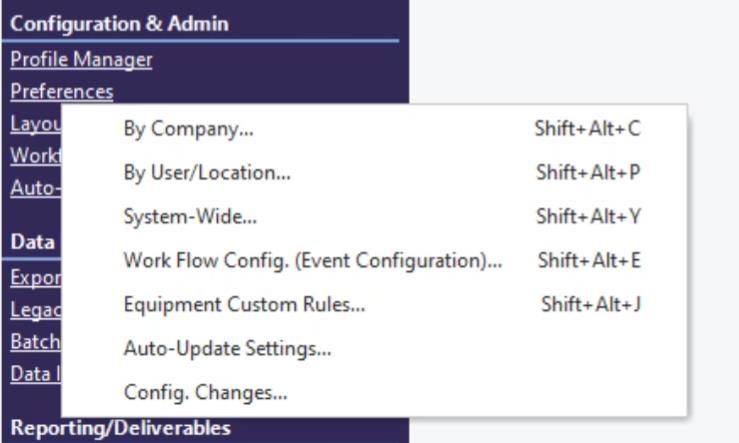
Task: Open the Profile Manager link
Action: (x=81, y=59)
